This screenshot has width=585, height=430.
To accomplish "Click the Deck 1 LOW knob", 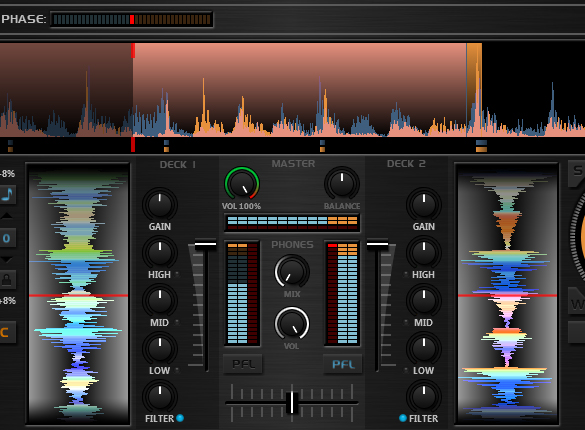I will (160, 349).
